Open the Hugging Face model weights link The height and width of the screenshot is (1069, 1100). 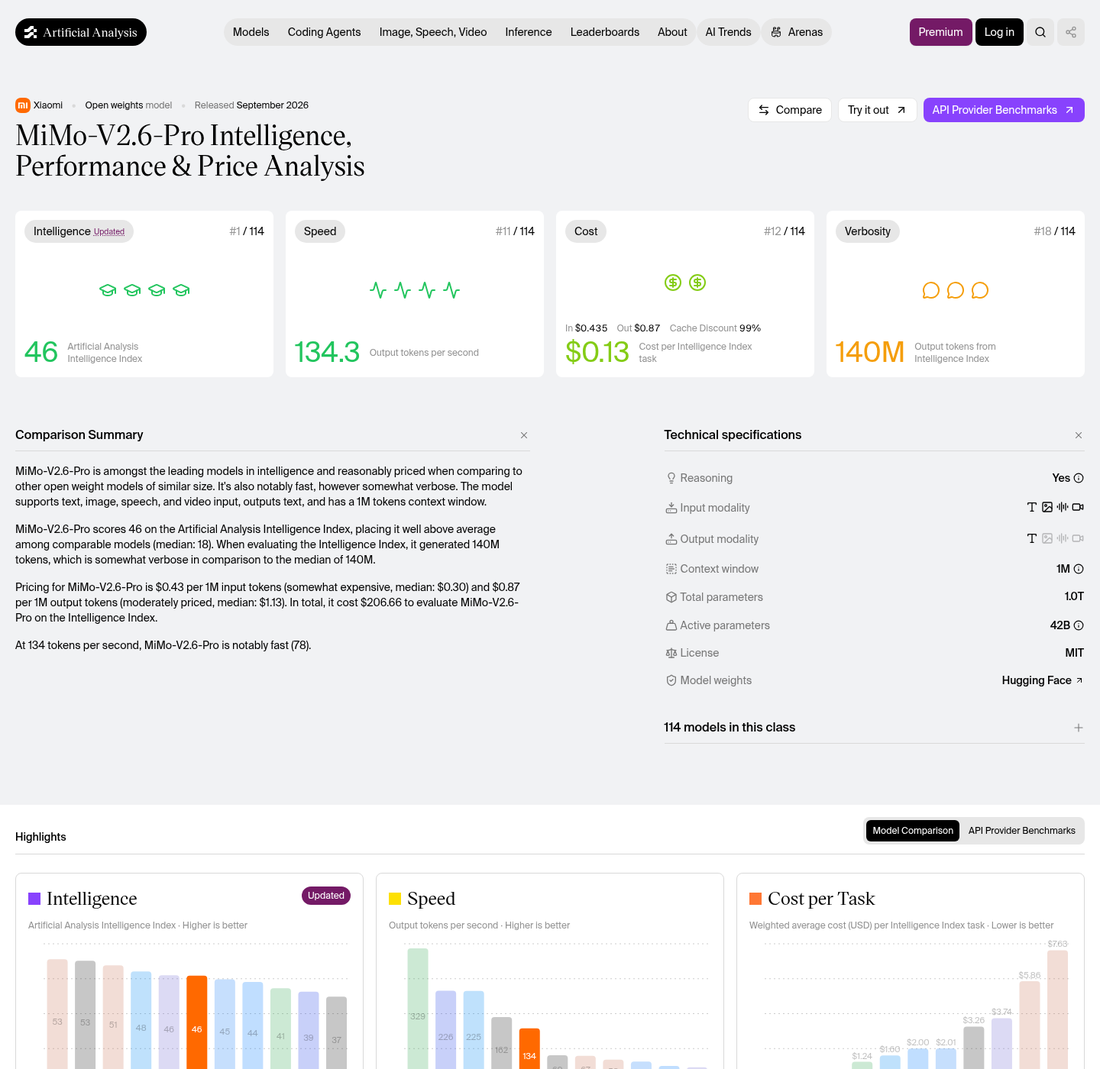1042,680
